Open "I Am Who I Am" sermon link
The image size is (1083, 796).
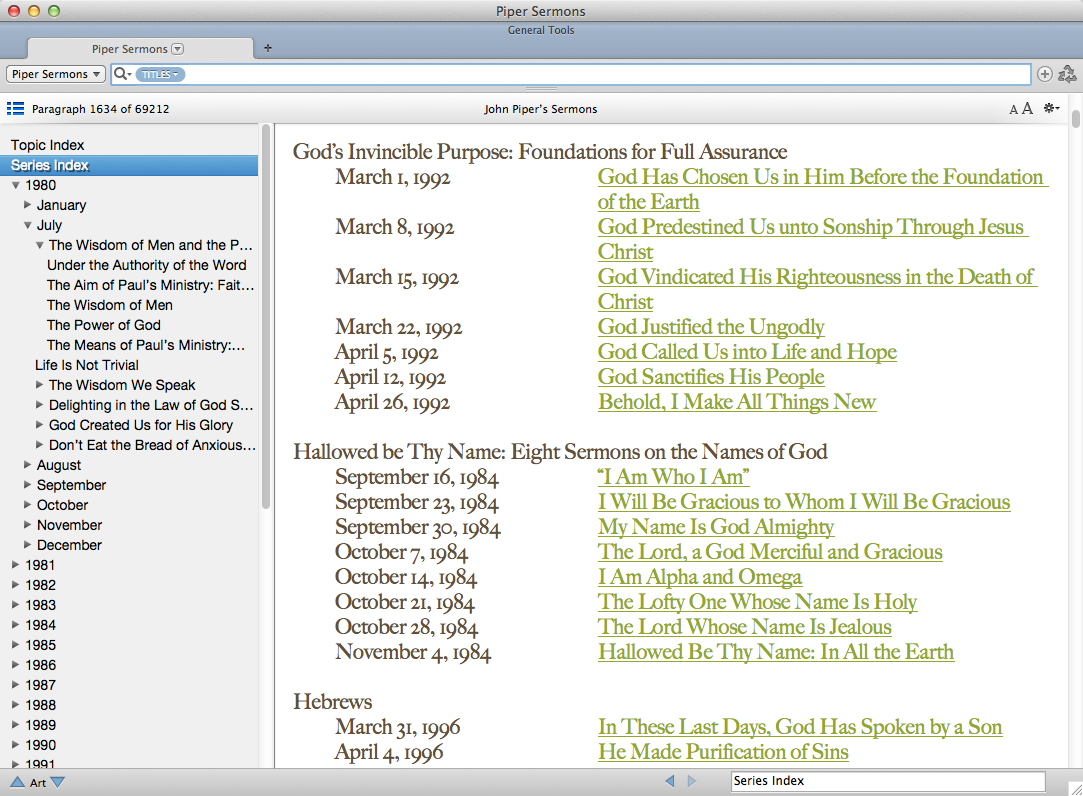tap(673, 477)
